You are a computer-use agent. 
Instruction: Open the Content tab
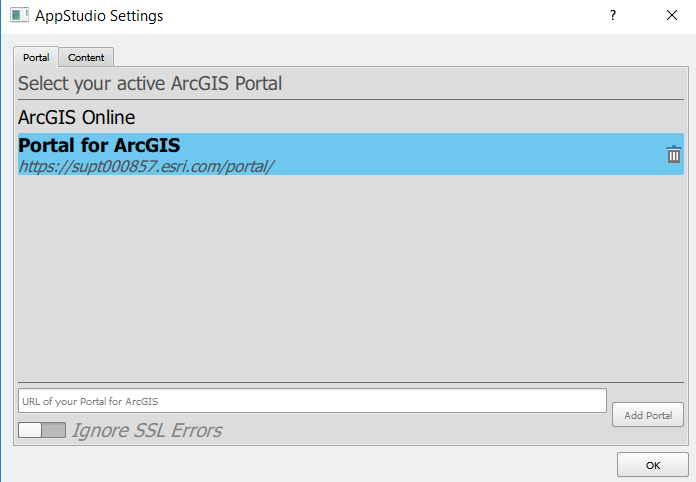pyautogui.click(x=86, y=57)
